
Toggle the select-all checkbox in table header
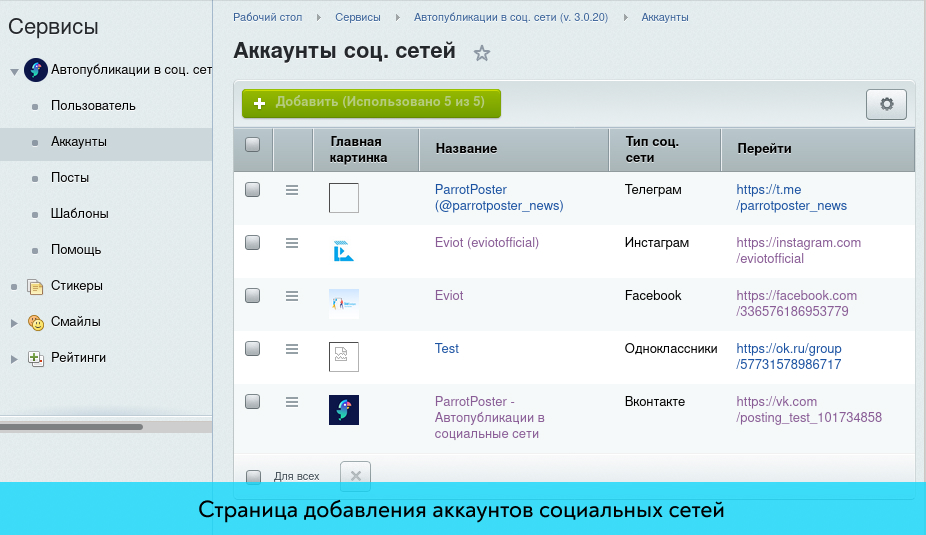point(253,144)
